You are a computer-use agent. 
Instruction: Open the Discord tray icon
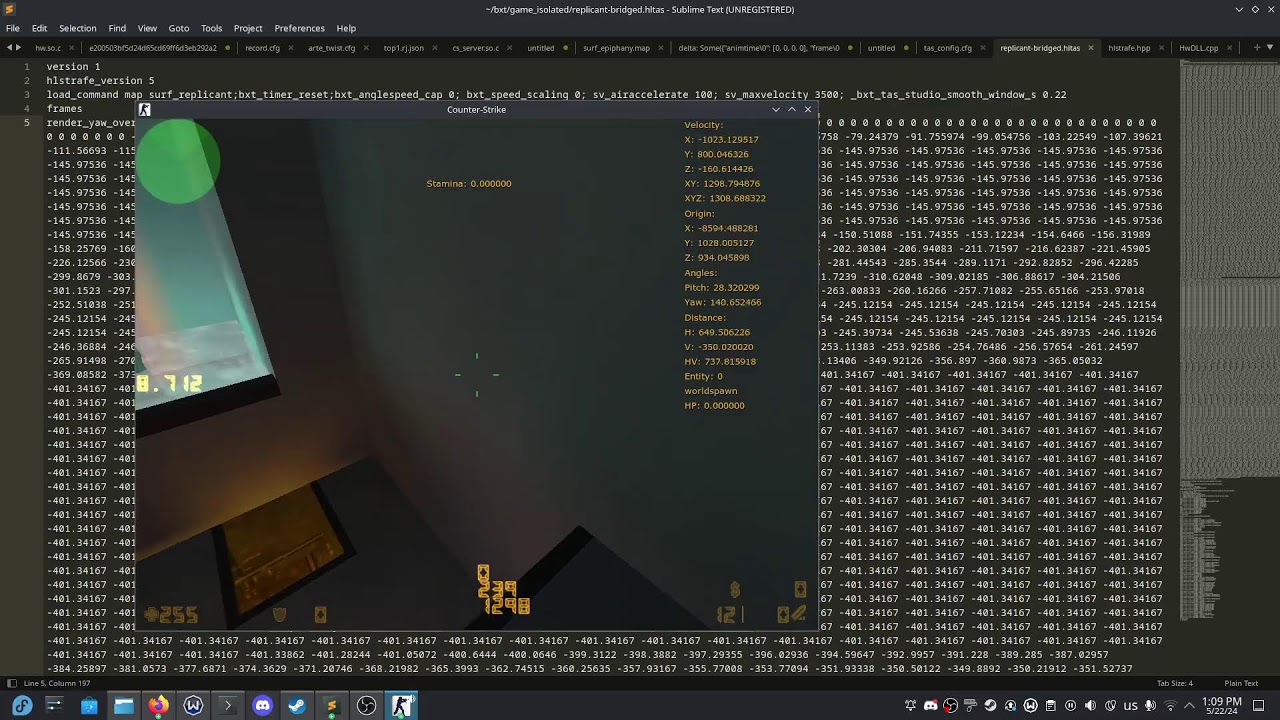[930, 705]
